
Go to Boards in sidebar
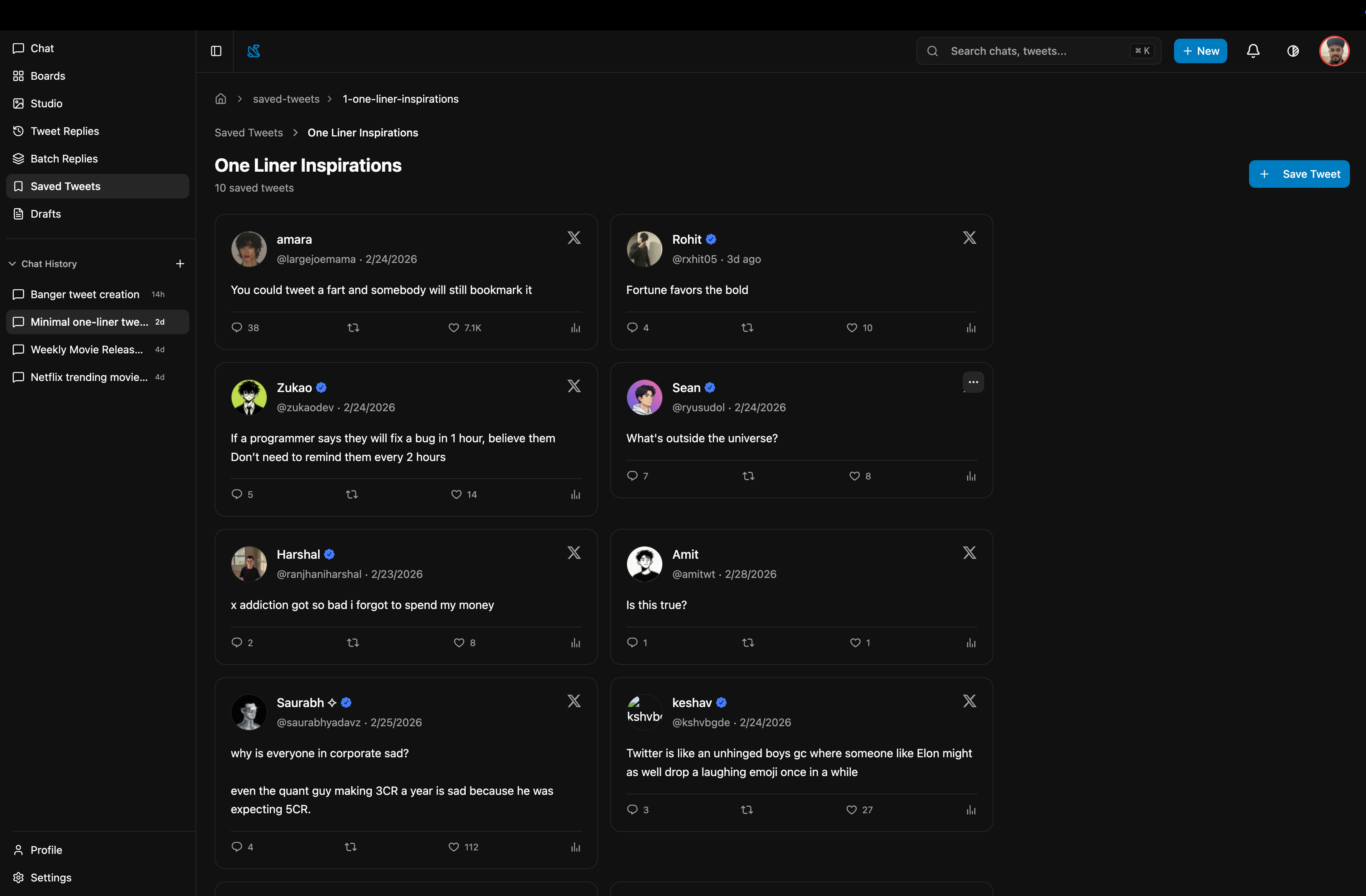pos(48,76)
